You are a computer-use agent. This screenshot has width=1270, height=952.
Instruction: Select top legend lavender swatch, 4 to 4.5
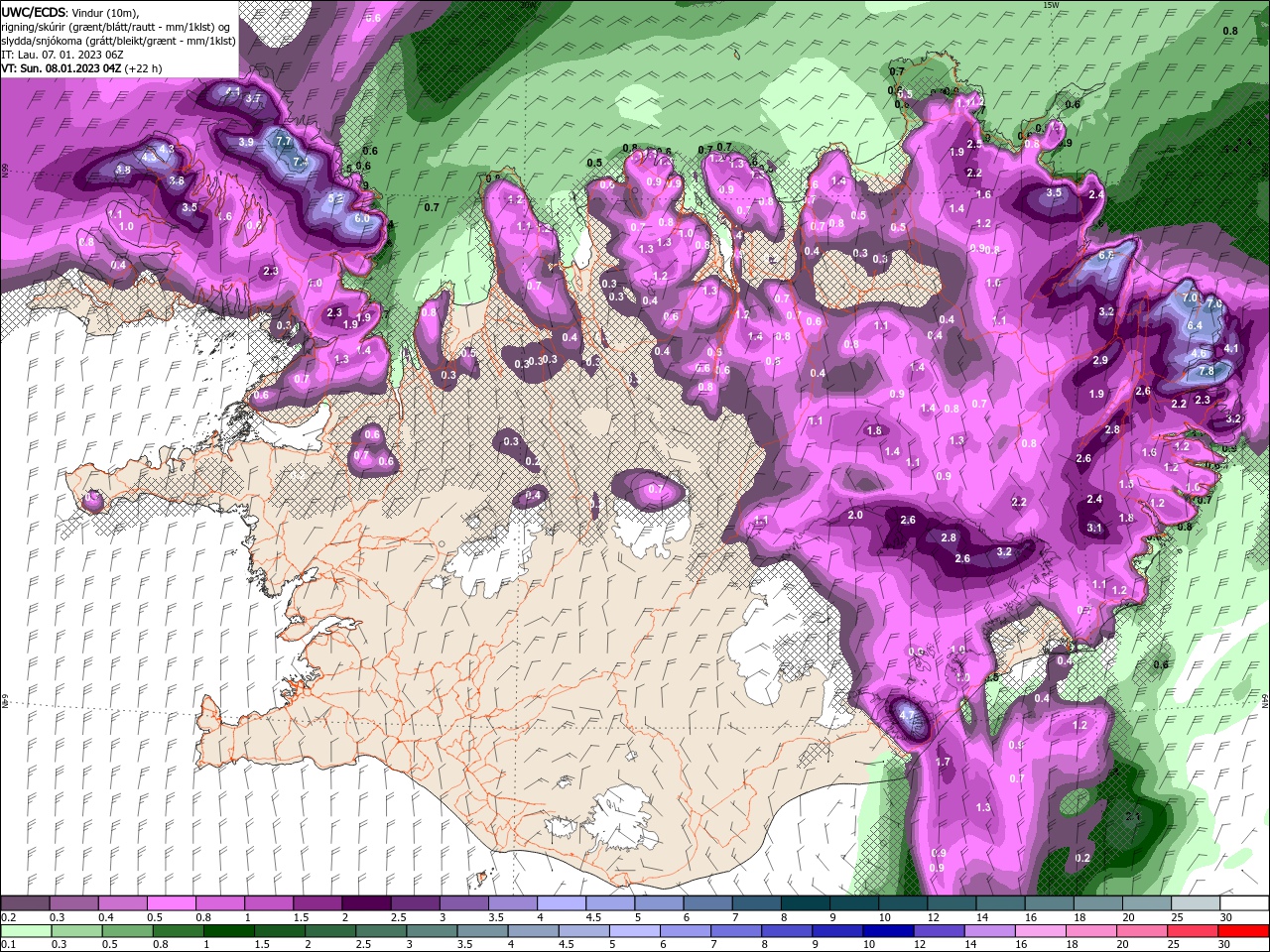click(x=562, y=903)
